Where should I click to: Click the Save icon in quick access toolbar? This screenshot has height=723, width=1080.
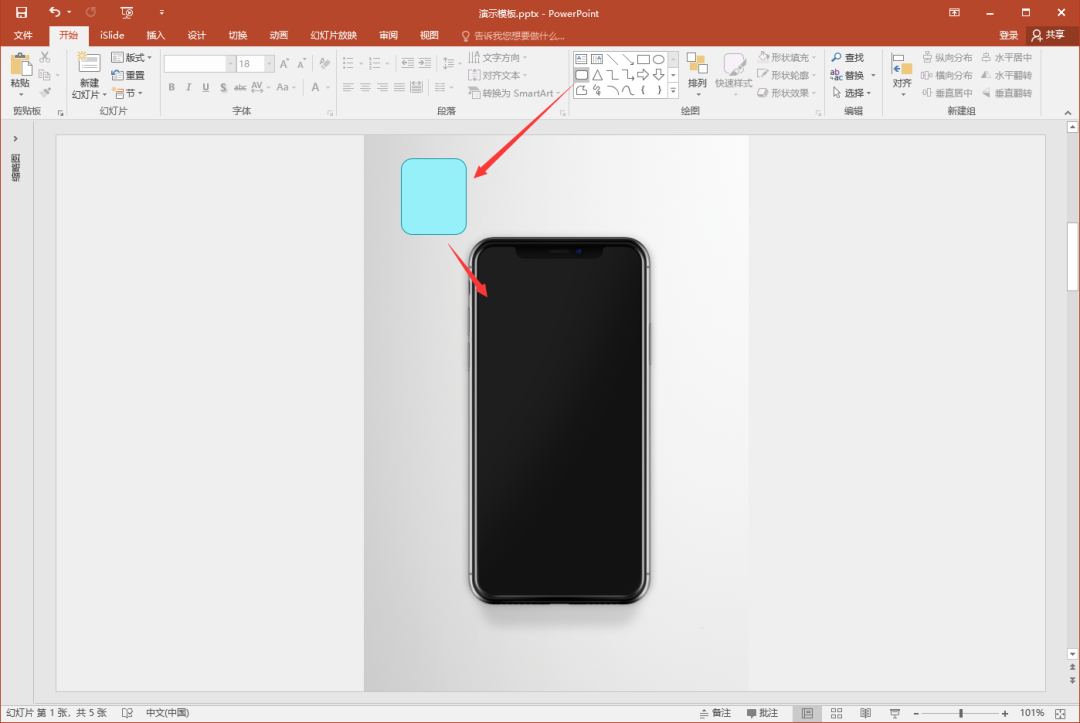click(21, 12)
